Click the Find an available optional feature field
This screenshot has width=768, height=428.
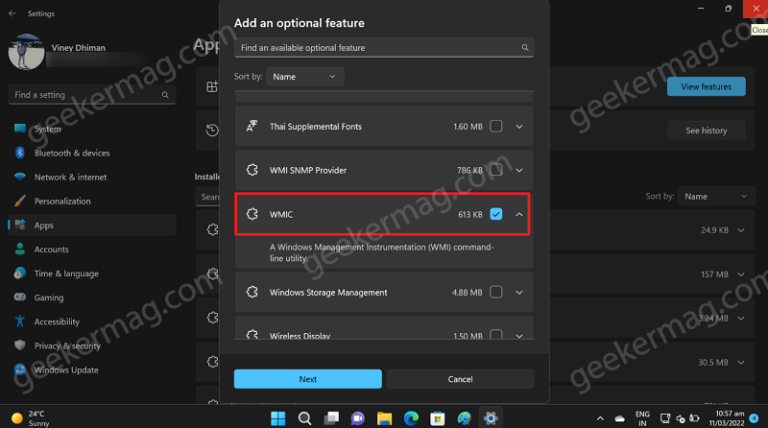click(375, 48)
